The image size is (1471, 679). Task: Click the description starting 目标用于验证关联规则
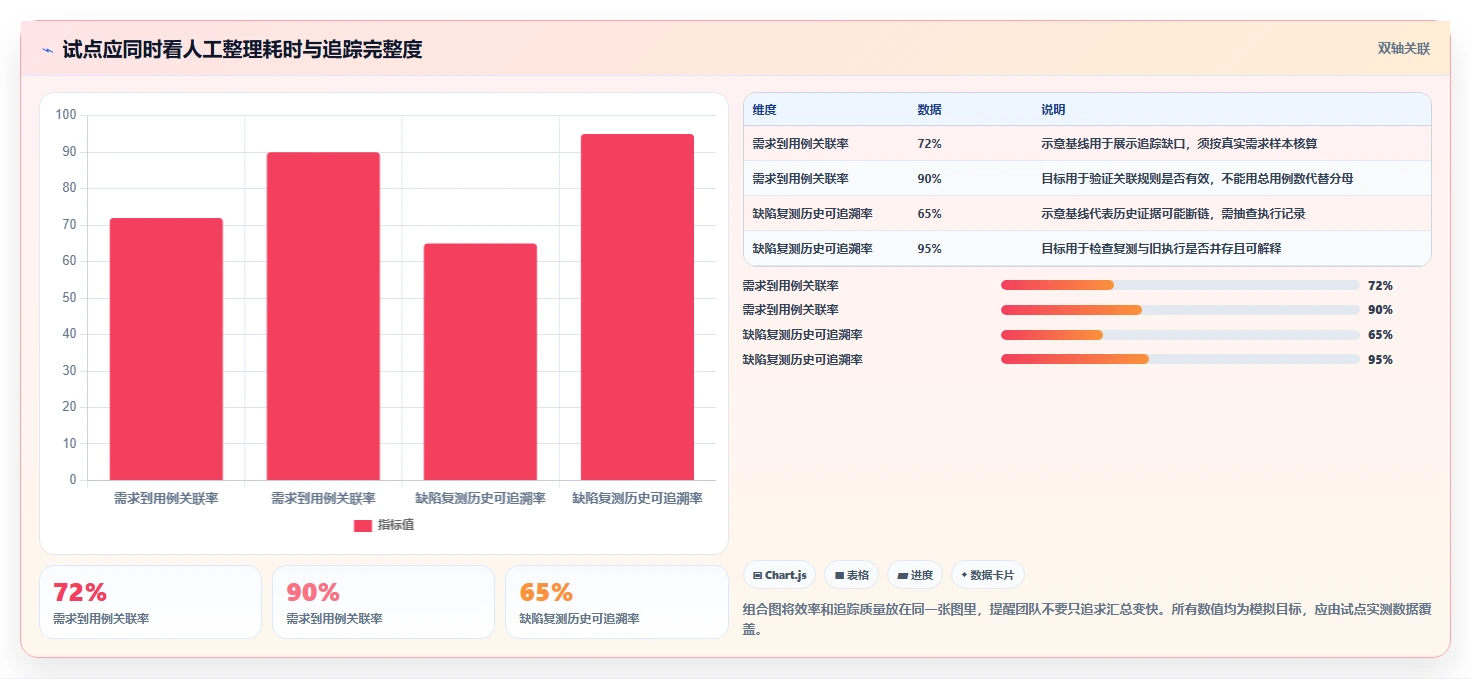point(1197,179)
